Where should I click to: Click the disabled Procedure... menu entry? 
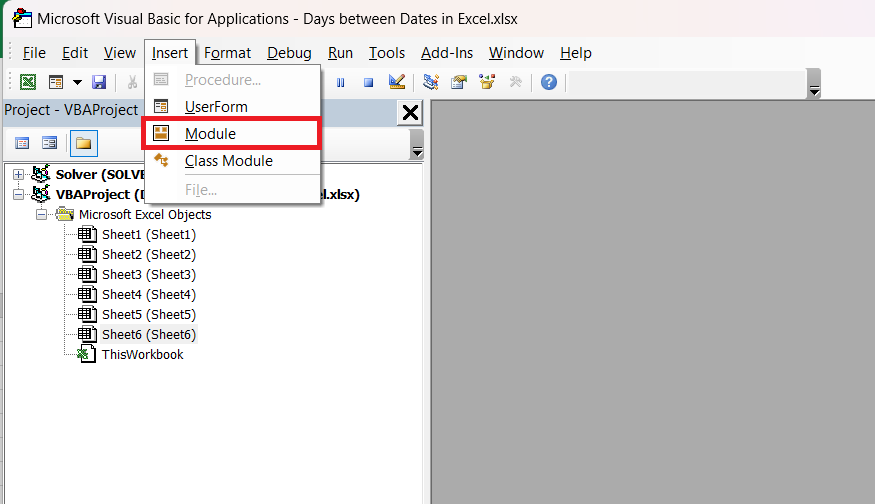[x=232, y=80]
